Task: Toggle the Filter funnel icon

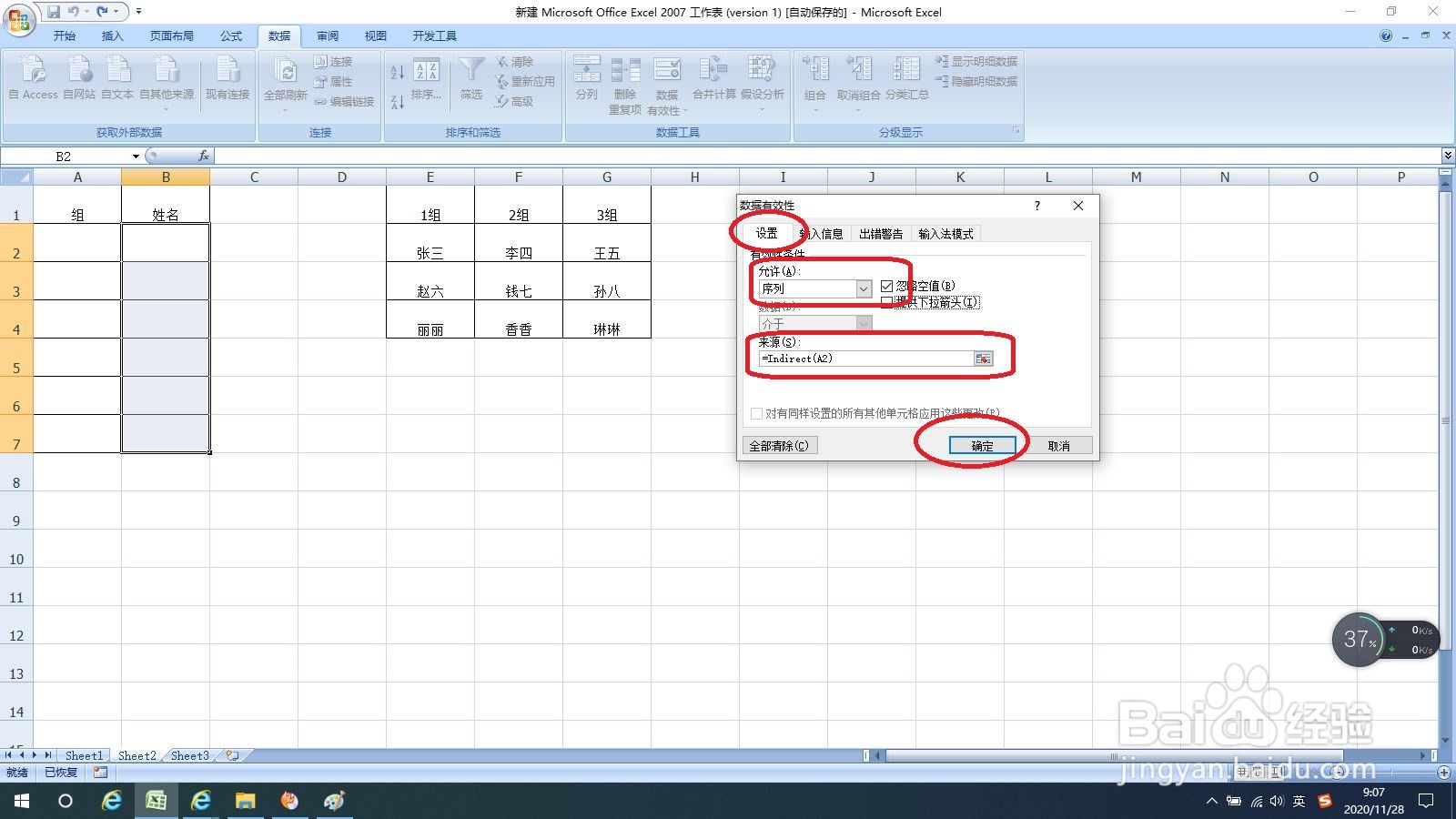Action: pyautogui.click(x=470, y=70)
